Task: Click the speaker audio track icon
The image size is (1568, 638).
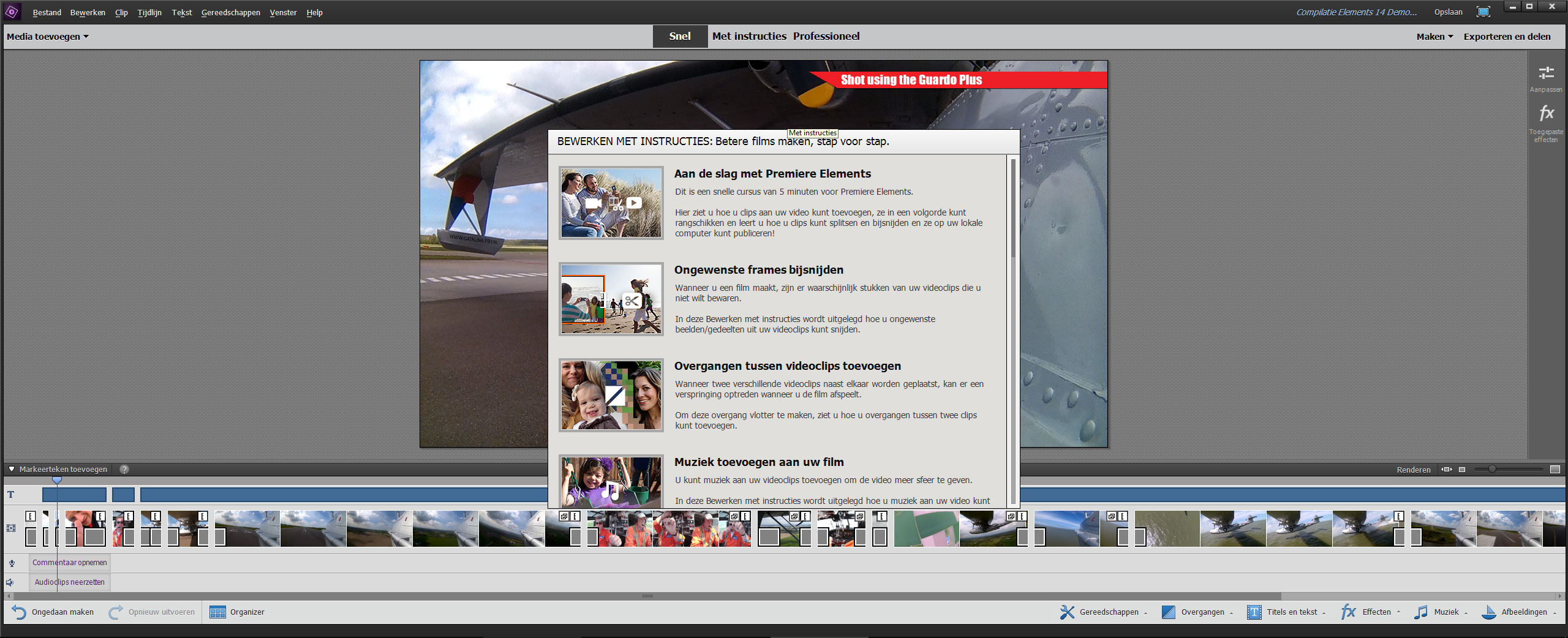Action: pyautogui.click(x=10, y=582)
